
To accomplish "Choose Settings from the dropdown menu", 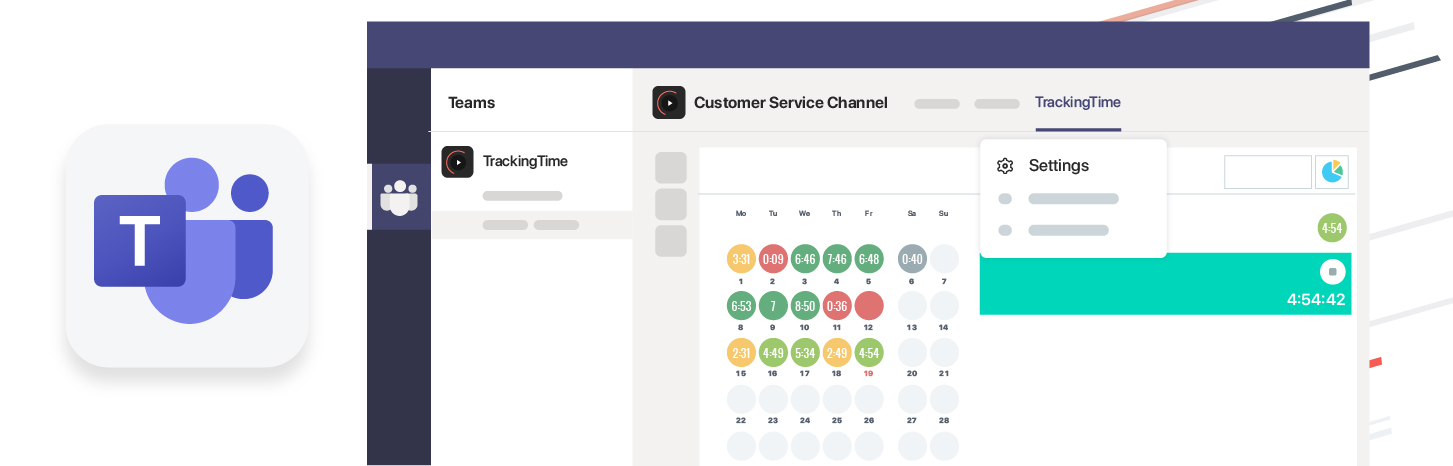I will pyautogui.click(x=1058, y=166).
